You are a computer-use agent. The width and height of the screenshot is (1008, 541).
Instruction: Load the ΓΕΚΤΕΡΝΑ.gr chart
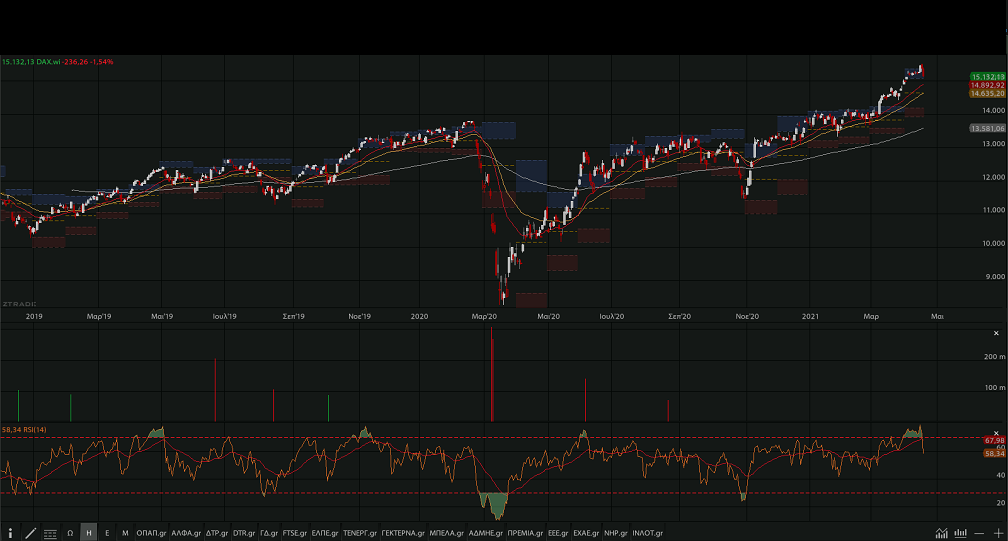pyautogui.click(x=403, y=533)
